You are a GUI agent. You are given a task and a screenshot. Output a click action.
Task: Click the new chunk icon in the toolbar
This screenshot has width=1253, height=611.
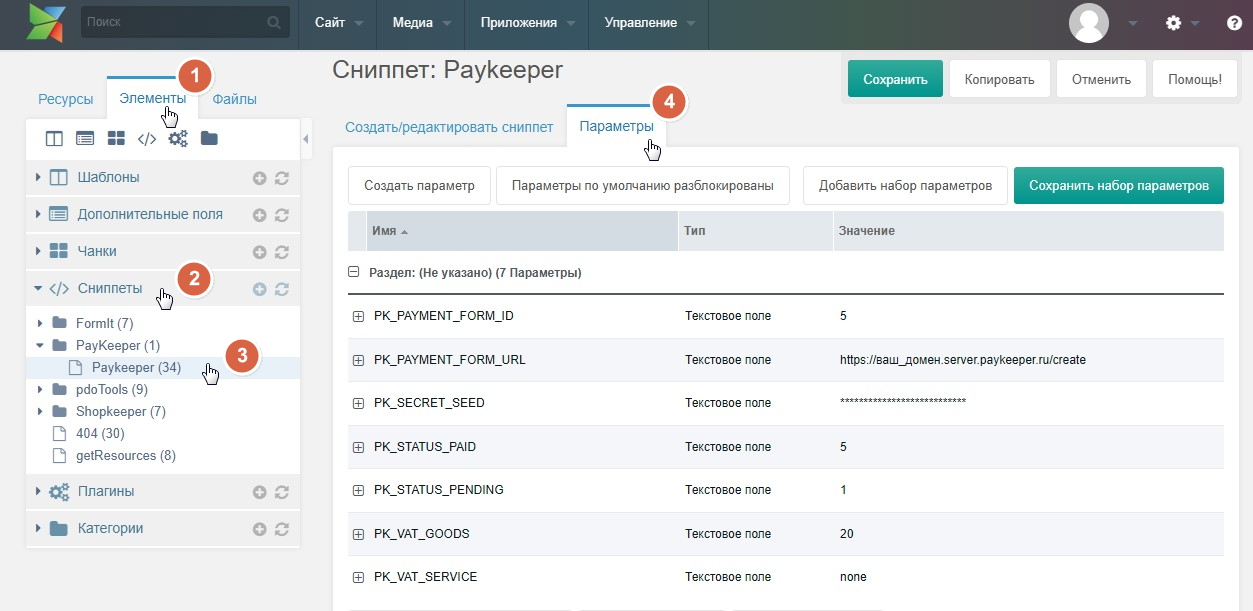(116, 139)
